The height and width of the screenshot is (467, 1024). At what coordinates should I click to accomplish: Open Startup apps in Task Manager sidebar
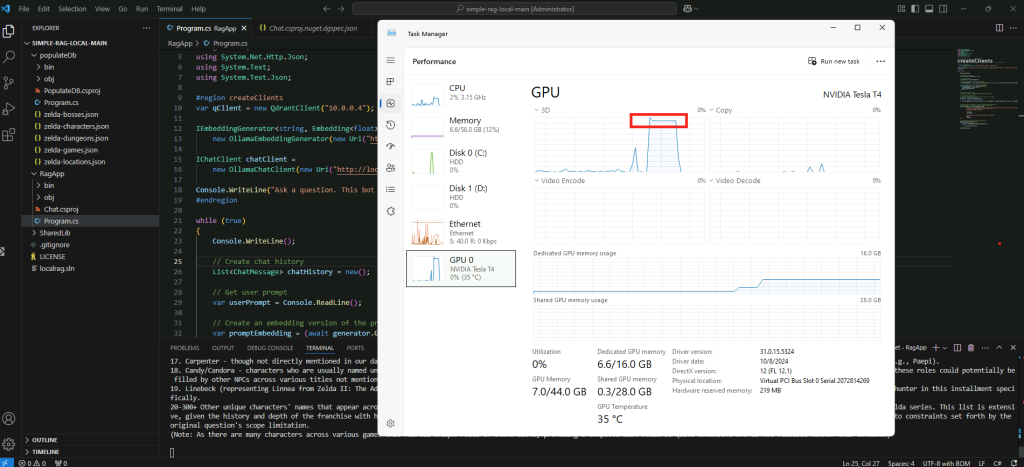391,146
